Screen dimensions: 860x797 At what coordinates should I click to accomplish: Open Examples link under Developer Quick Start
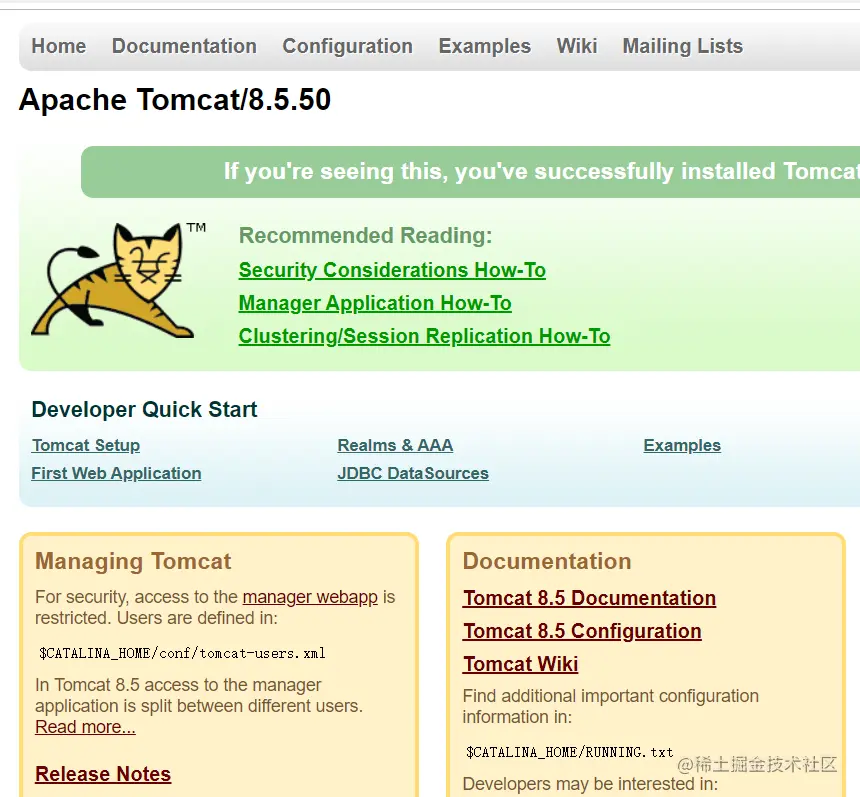(682, 445)
